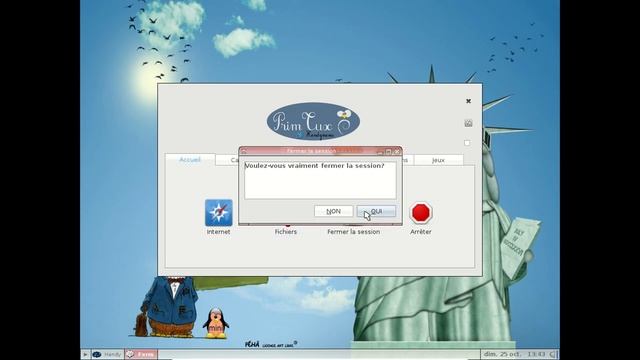Click the screenshot icon below the panel's X
The height and width of the screenshot is (360, 640).
468,123
